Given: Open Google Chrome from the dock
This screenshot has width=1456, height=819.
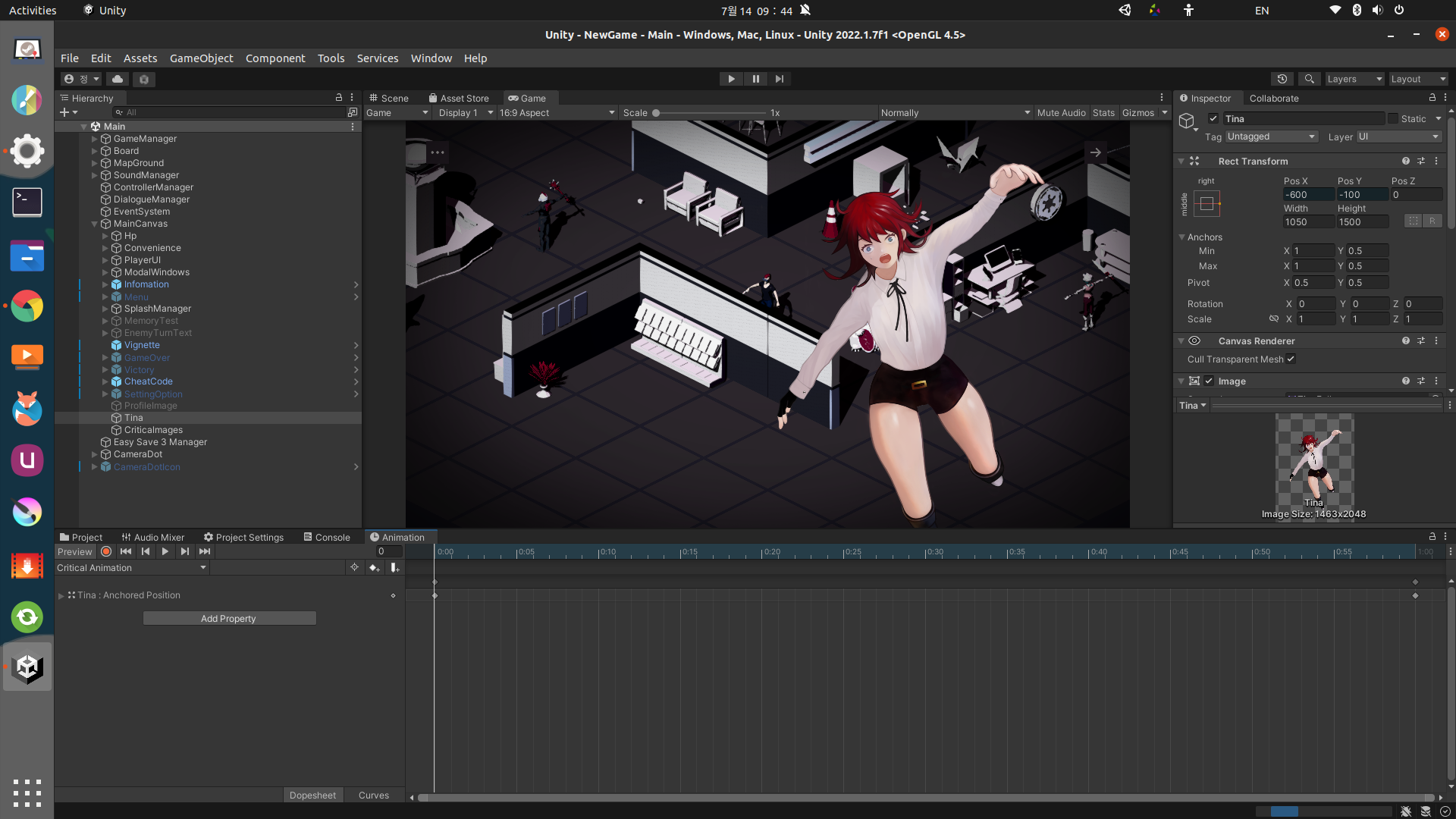Looking at the screenshot, I should (x=27, y=306).
